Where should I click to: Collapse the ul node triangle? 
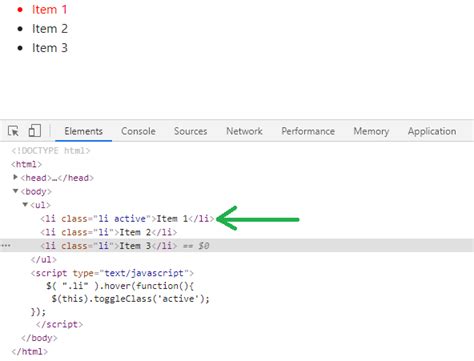point(25,204)
